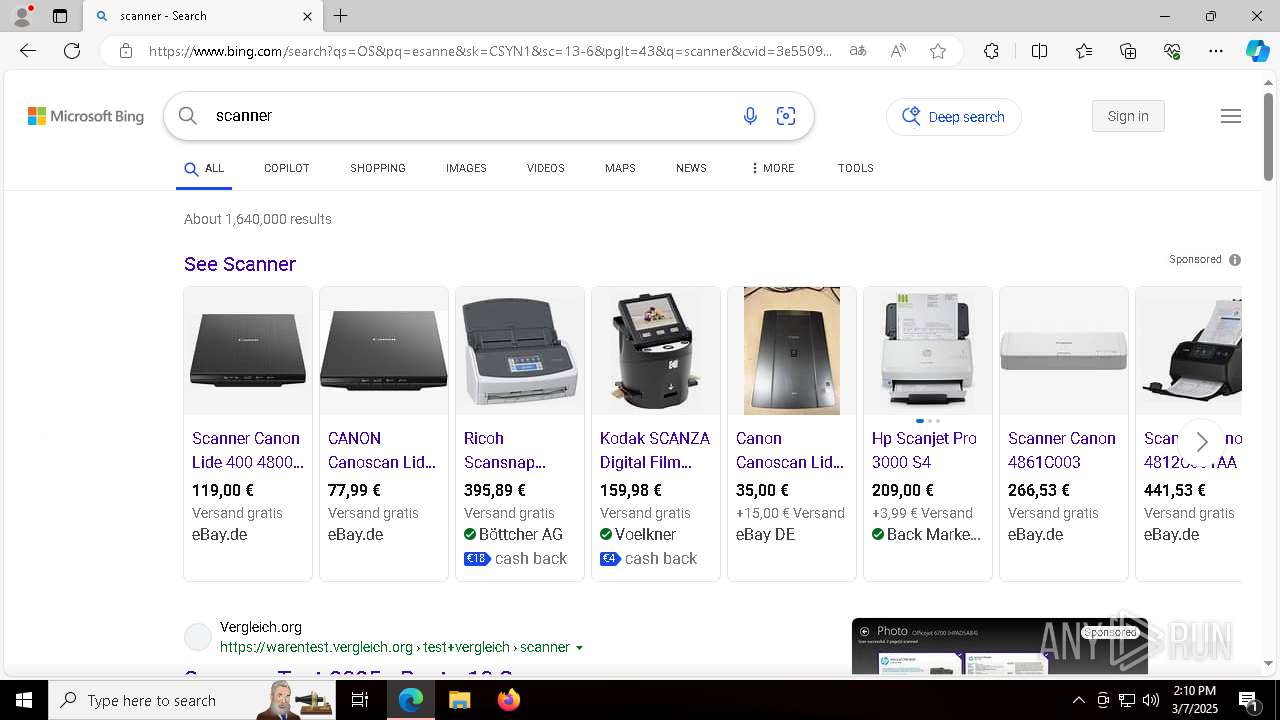Open Scanner Canon Lide 400 listing
The image size is (1280, 720).
pyautogui.click(x=248, y=450)
